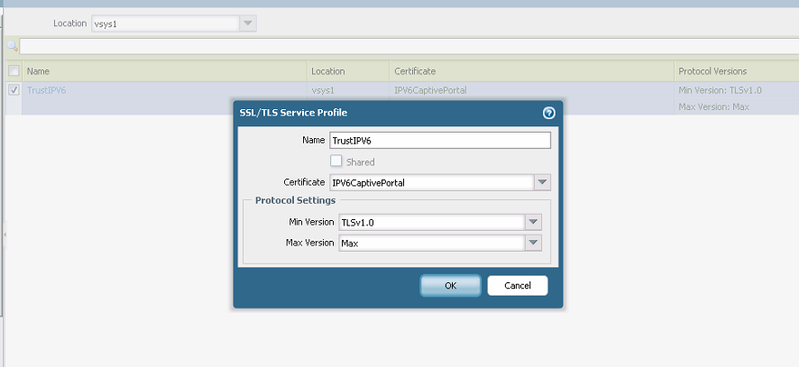The height and width of the screenshot is (367, 799).
Task: Click the Max Version: Max table text
Action: point(714,107)
